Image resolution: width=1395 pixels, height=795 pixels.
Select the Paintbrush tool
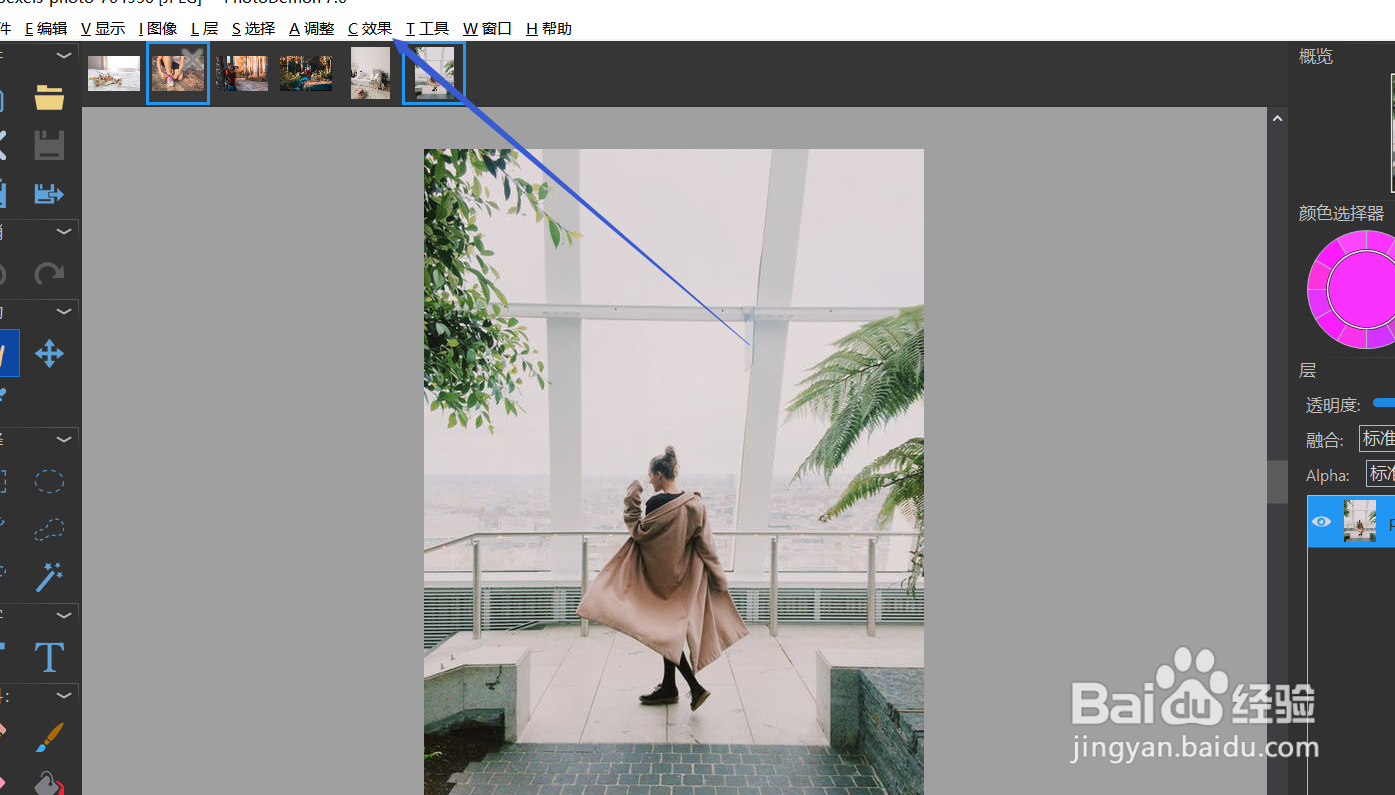pyautogui.click(x=49, y=737)
